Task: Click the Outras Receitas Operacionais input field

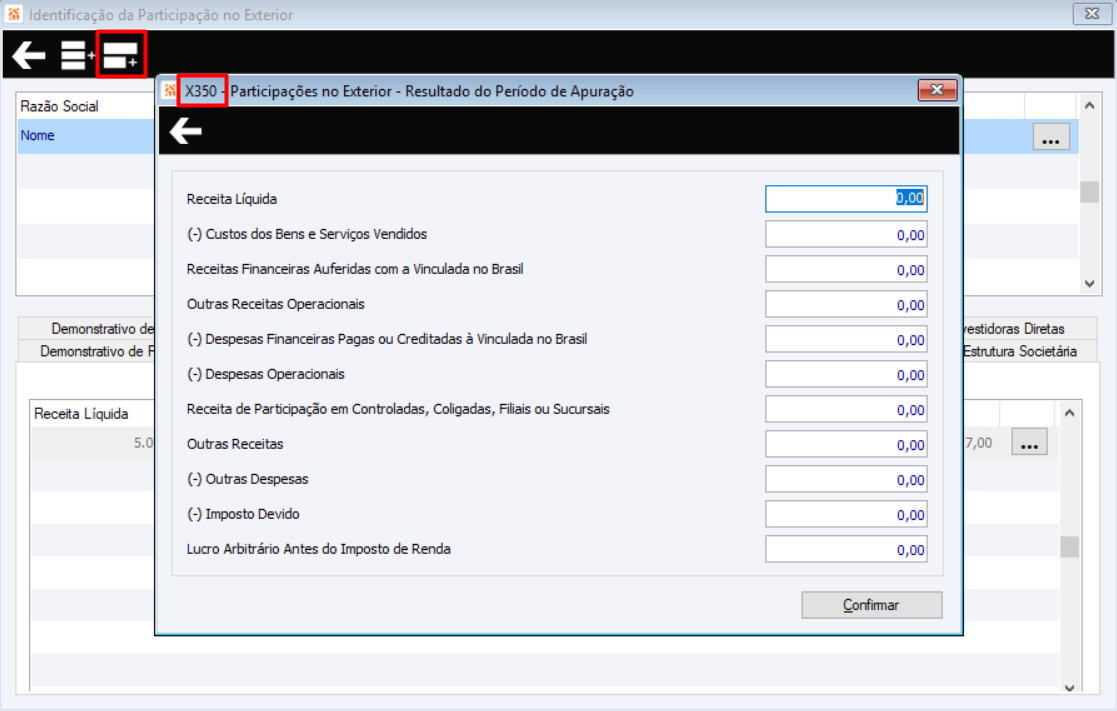Action: click(846, 304)
